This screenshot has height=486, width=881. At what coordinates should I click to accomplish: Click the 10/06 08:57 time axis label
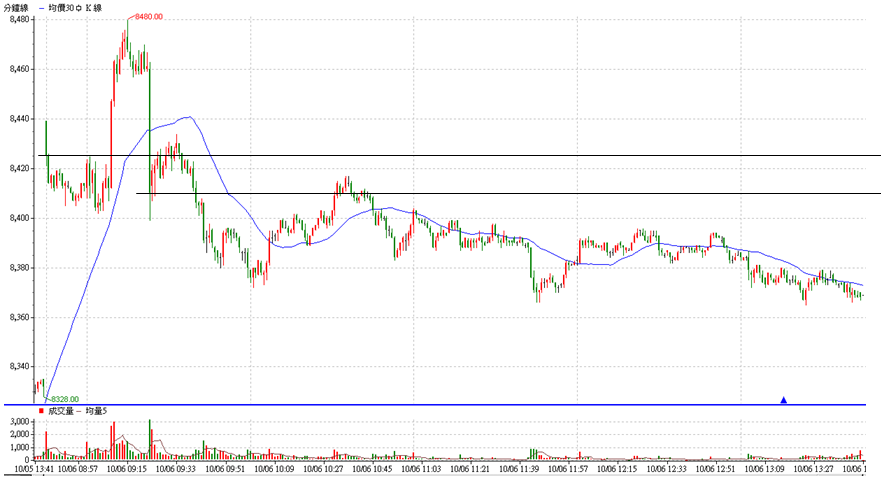tap(78, 469)
